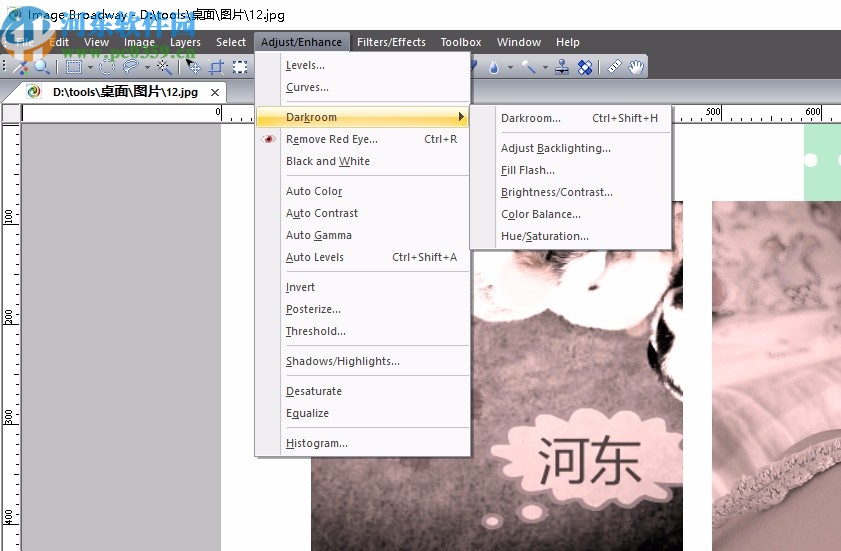Open Shadows/Highlights... dialog
This screenshot has width=841, height=551.
click(x=363, y=361)
